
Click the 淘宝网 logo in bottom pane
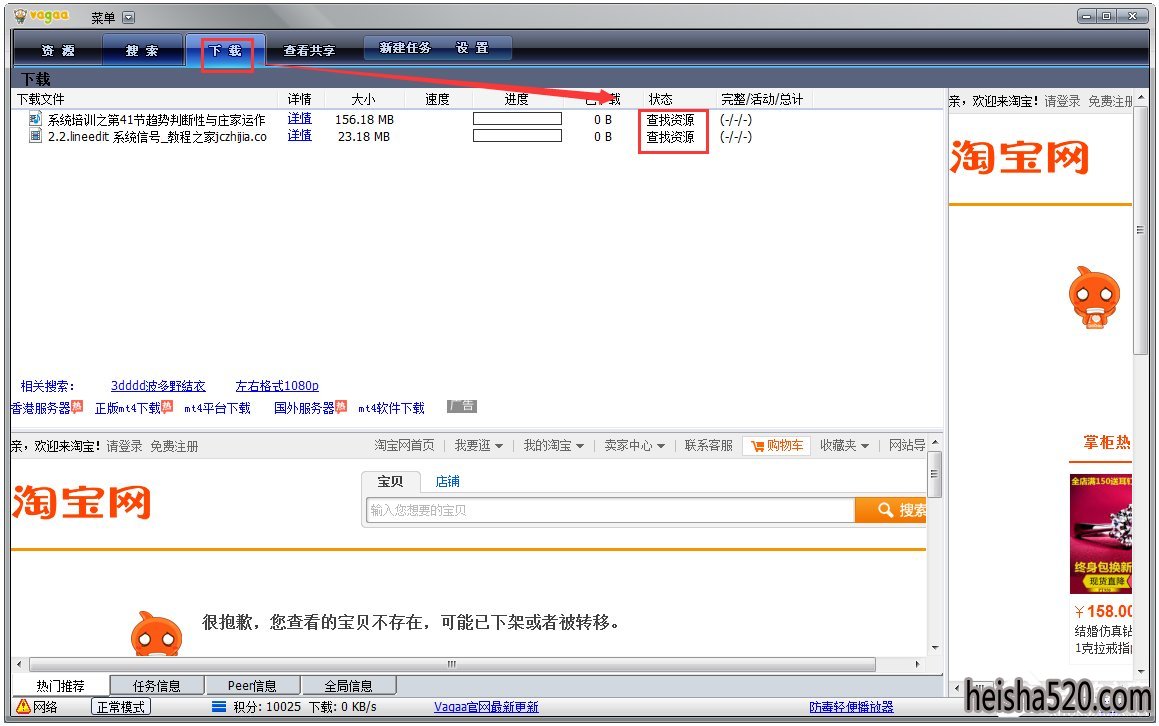81,502
